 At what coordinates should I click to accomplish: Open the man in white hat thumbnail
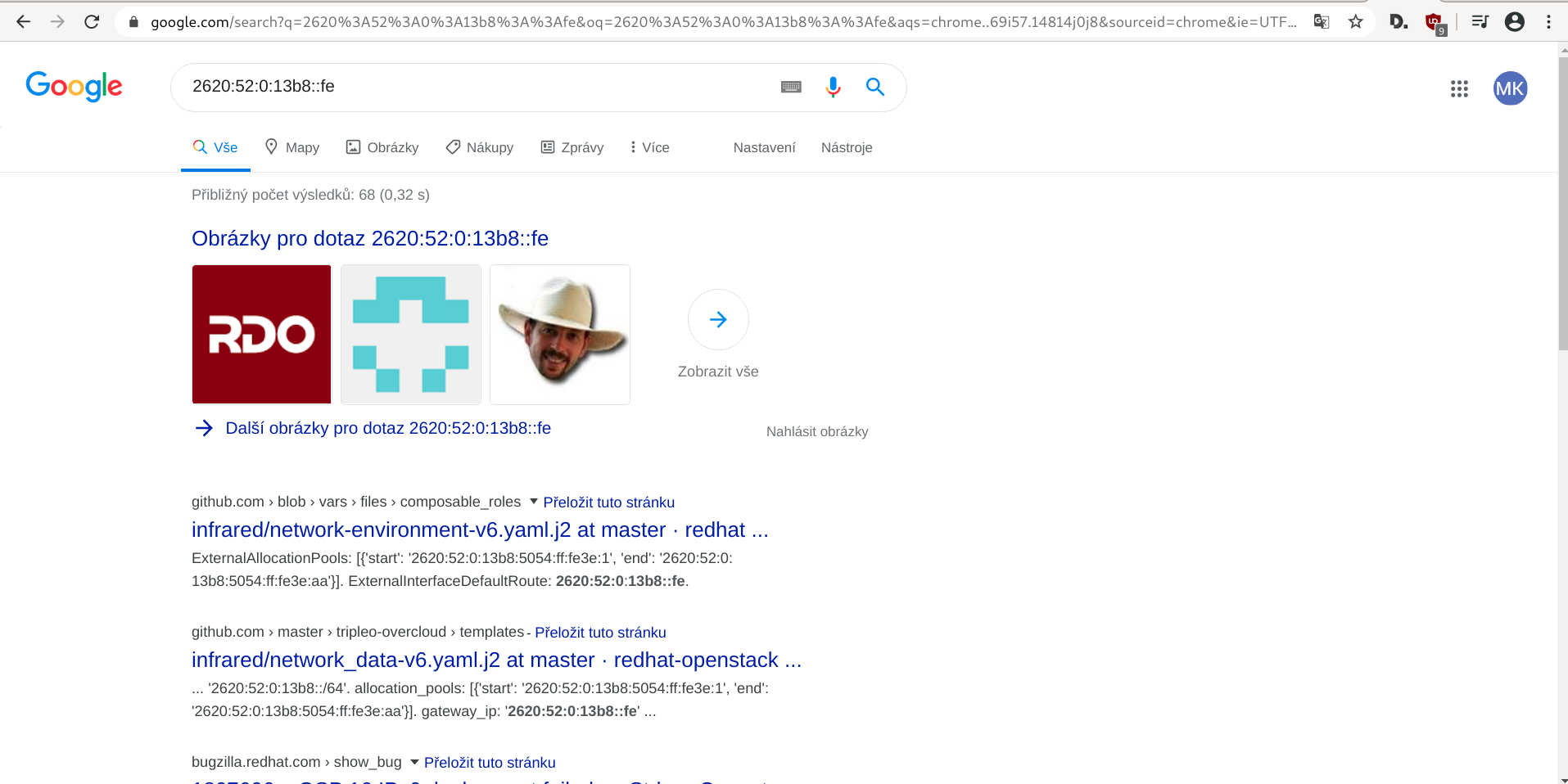point(560,335)
